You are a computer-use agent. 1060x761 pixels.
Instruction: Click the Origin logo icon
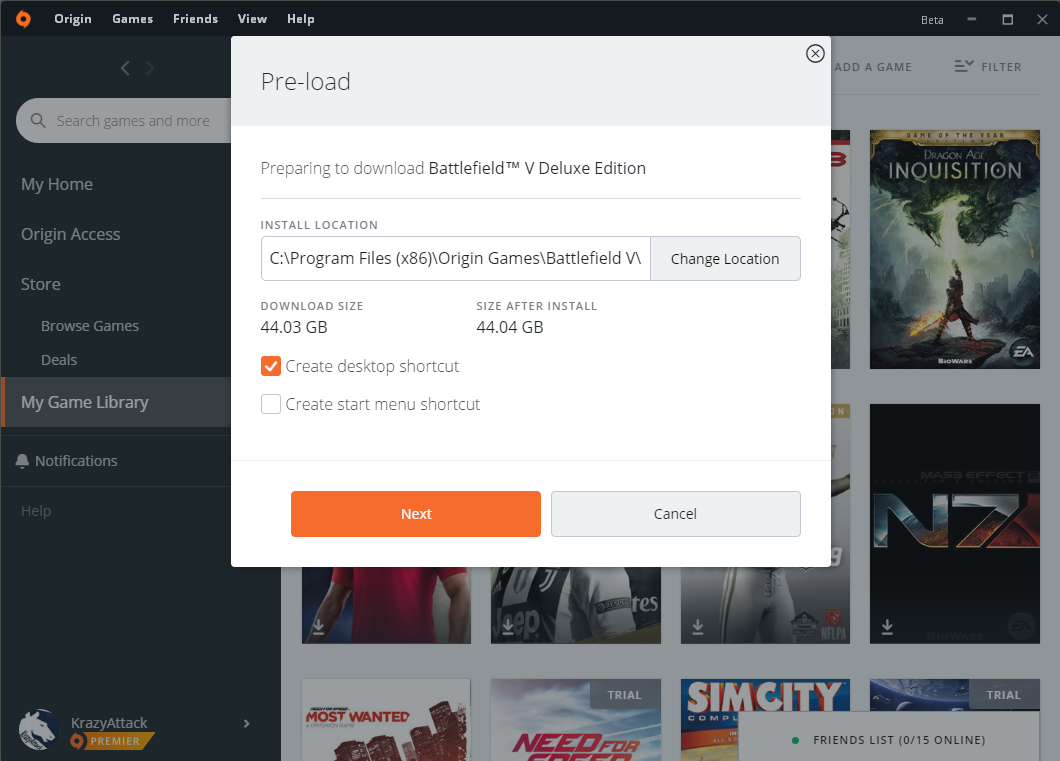coord(23,19)
